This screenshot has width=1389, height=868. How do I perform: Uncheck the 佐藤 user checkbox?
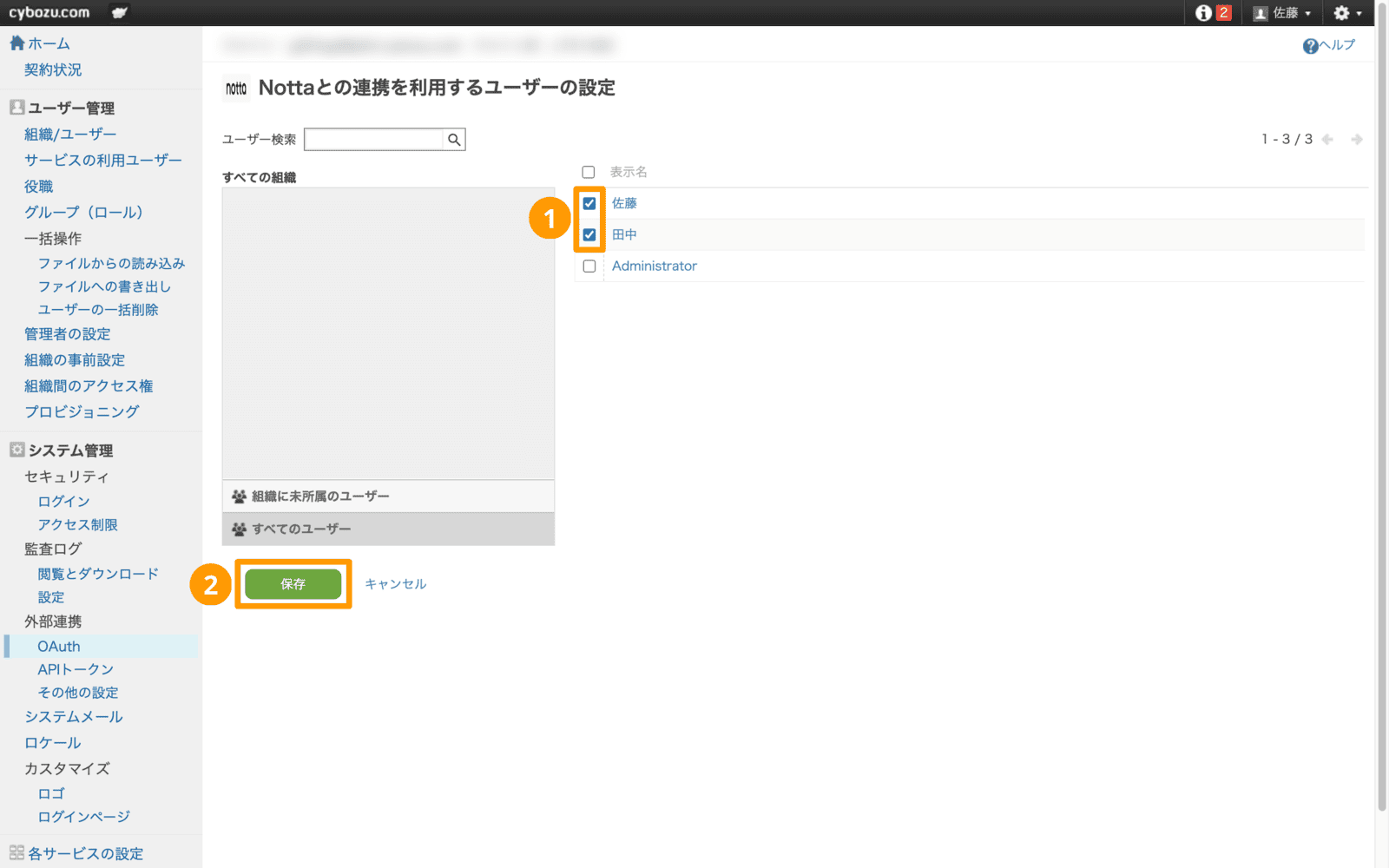(x=589, y=203)
